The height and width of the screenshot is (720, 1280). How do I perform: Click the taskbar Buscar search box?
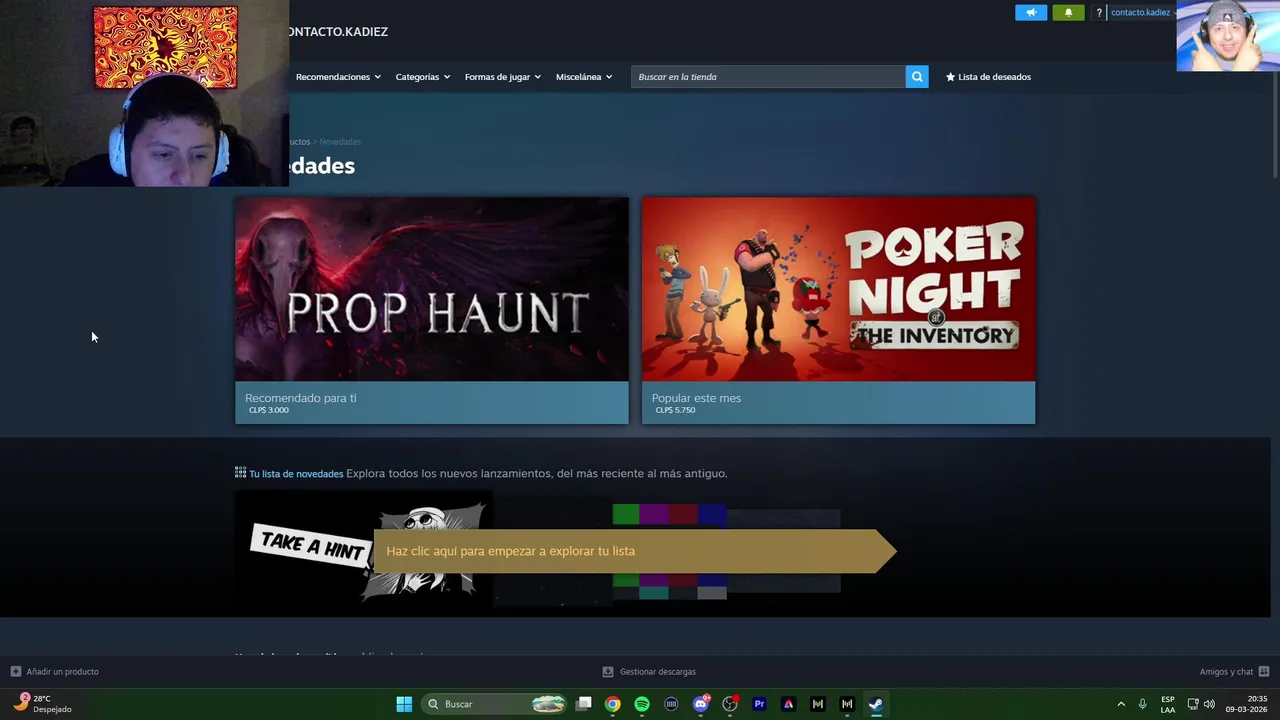pos(496,704)
